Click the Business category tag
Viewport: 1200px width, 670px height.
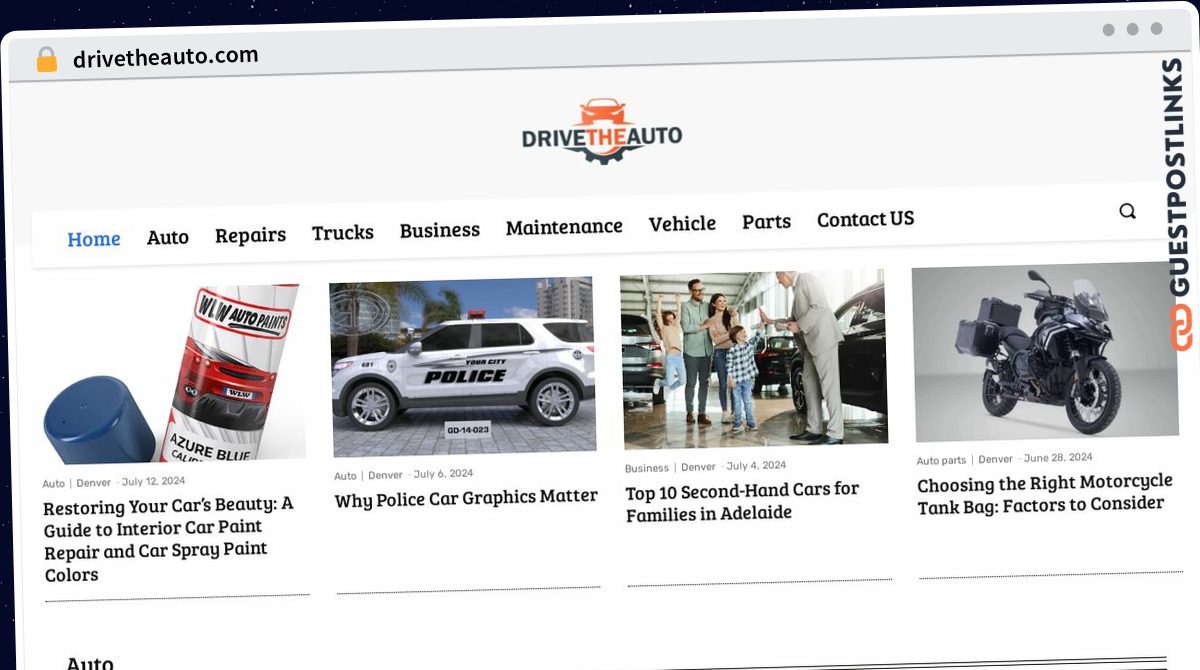(x=647, y=468)
